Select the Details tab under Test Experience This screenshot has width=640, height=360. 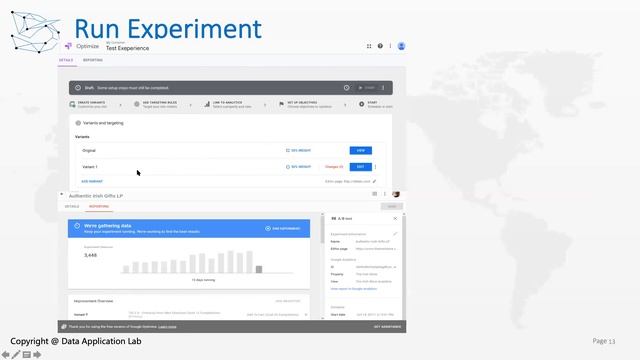click(x=66, y=60)
